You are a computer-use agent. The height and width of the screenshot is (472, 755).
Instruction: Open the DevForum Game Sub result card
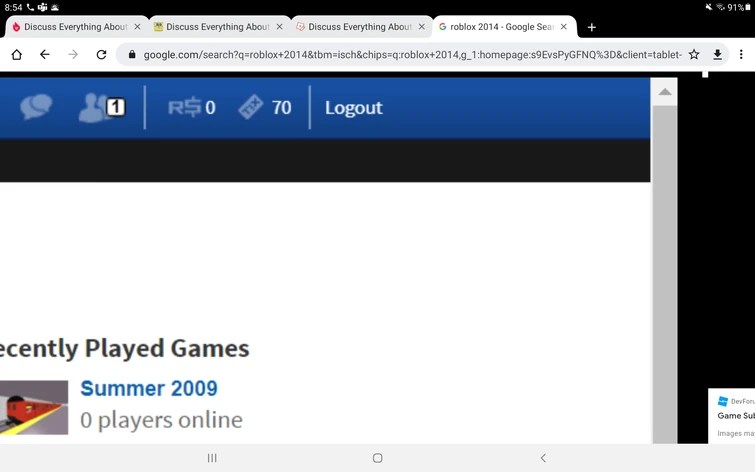click(x=731, y=415)
